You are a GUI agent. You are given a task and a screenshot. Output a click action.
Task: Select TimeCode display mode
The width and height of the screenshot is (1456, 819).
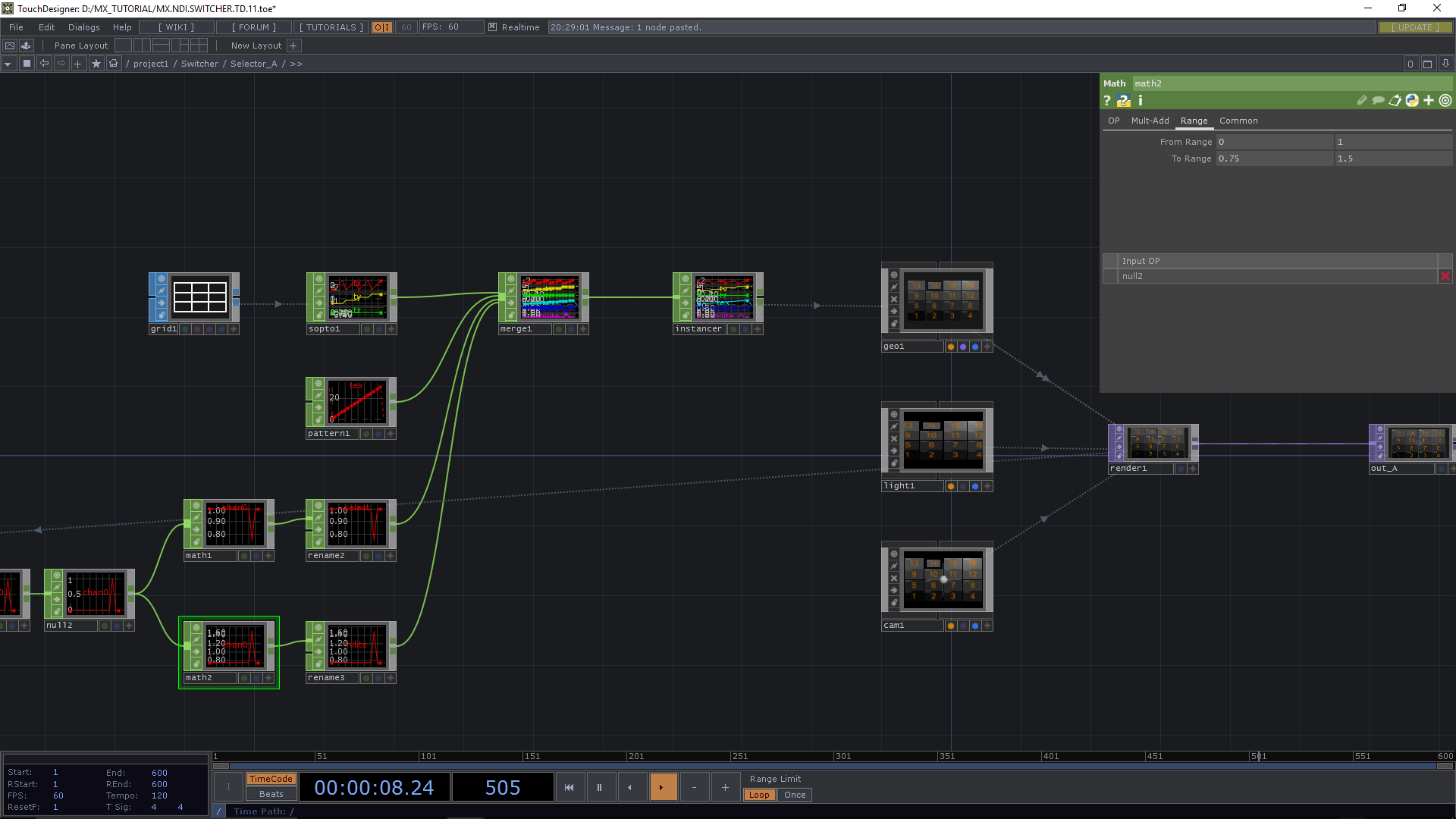271,779
